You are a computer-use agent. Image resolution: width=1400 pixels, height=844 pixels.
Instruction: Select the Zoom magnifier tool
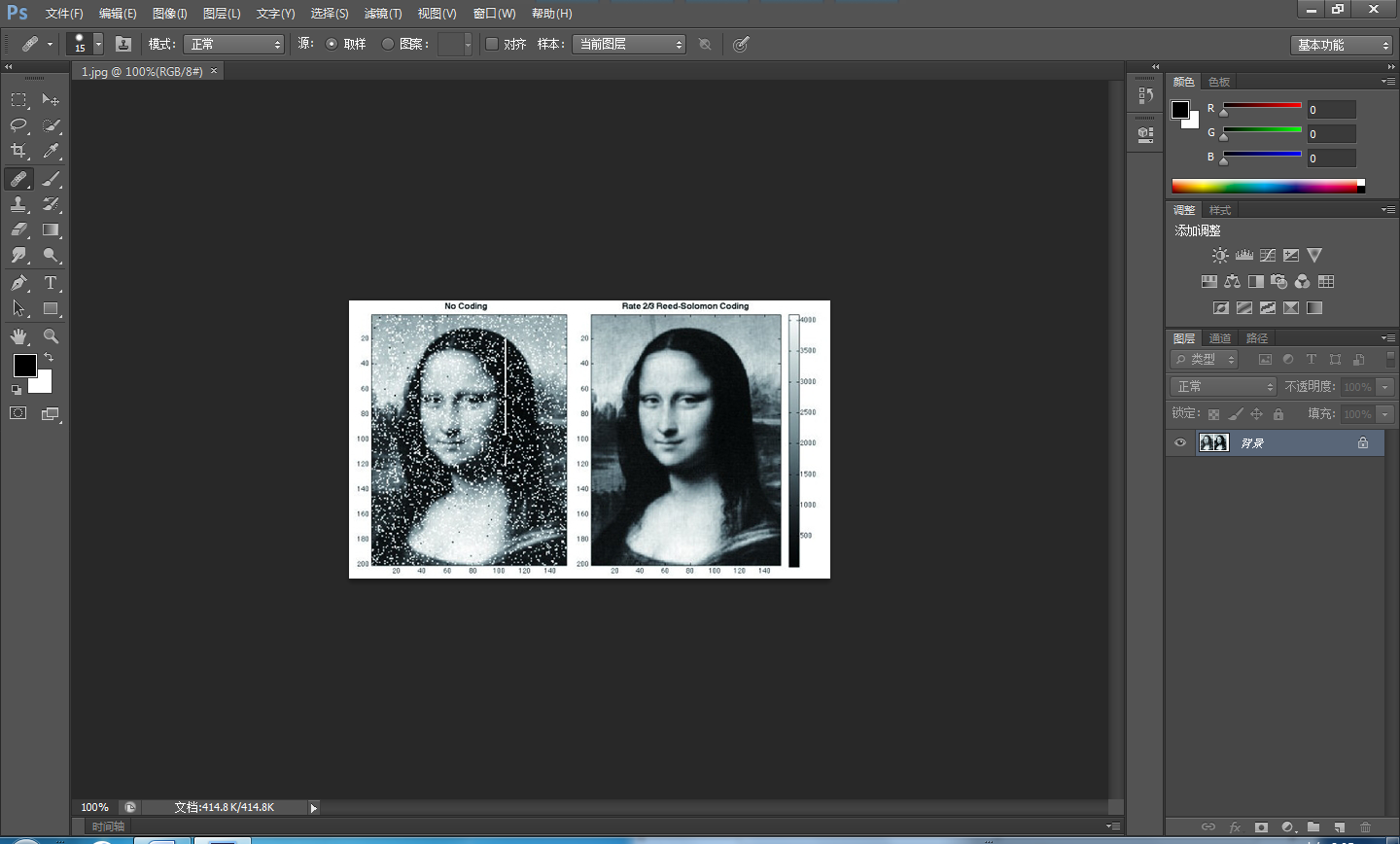(51, 336)
